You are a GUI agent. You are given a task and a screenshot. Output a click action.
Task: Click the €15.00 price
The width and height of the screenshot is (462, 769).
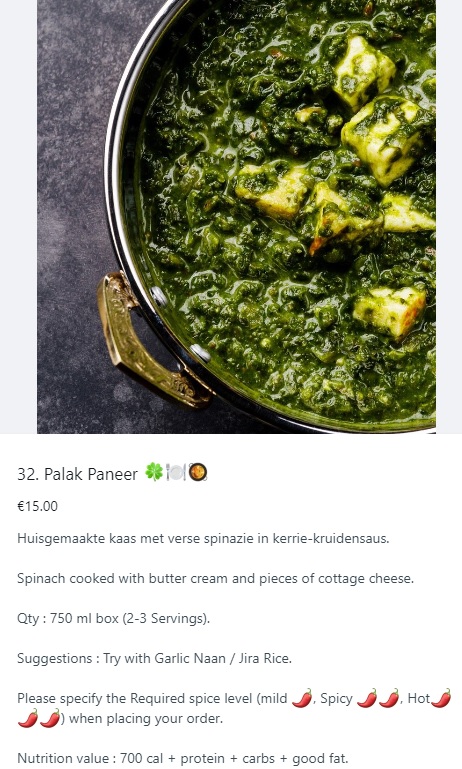click(x=37, y=506)
